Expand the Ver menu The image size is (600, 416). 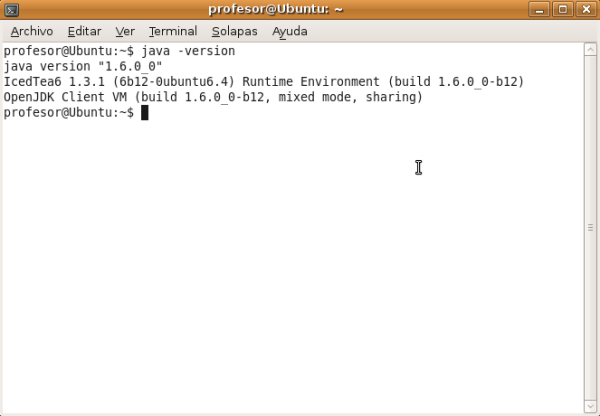click(x=125, y=31)
